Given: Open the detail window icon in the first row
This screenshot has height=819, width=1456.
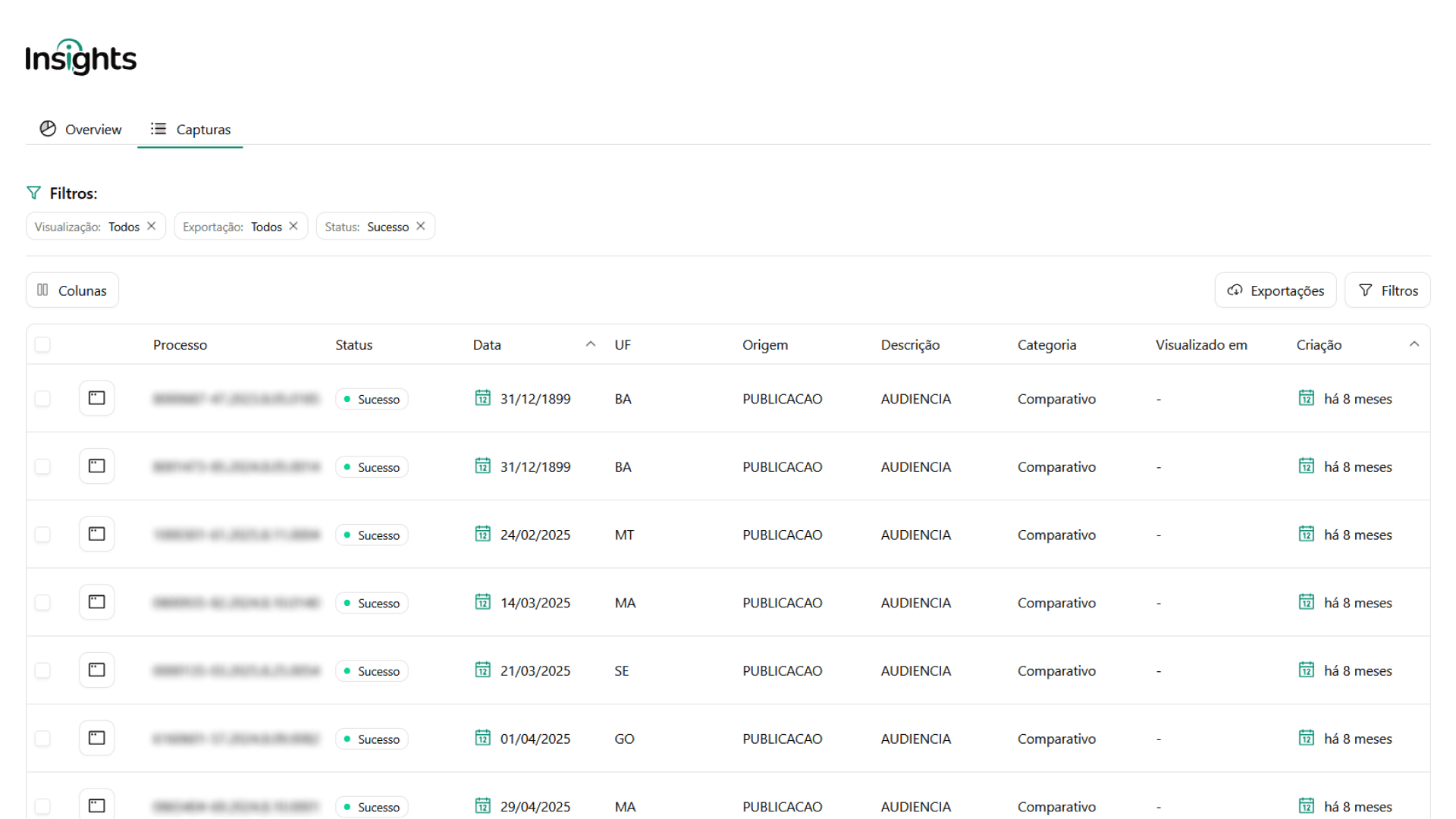Looking at the screenshot, I should click(96, 398).
